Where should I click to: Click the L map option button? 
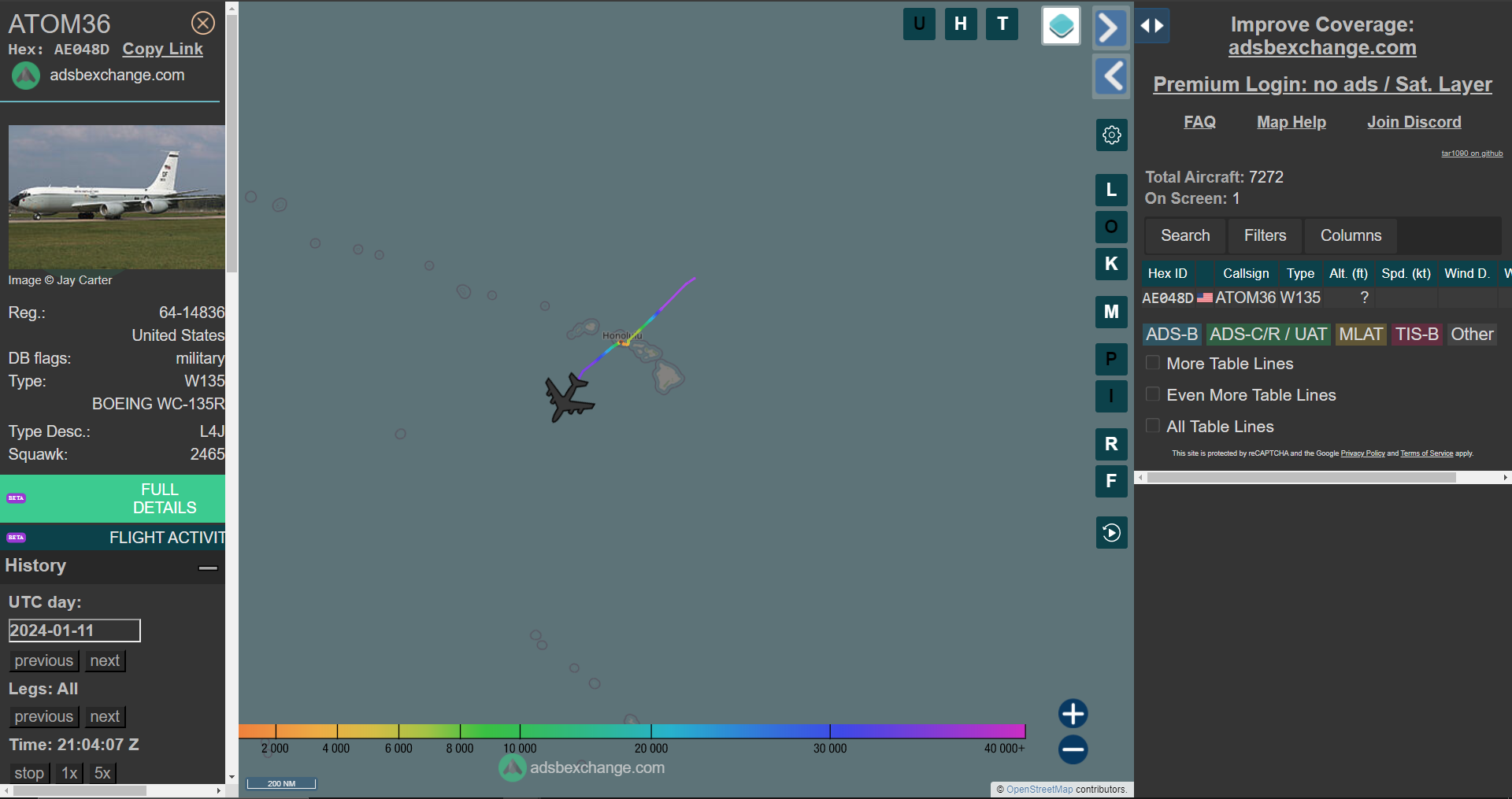[1111, 190]
